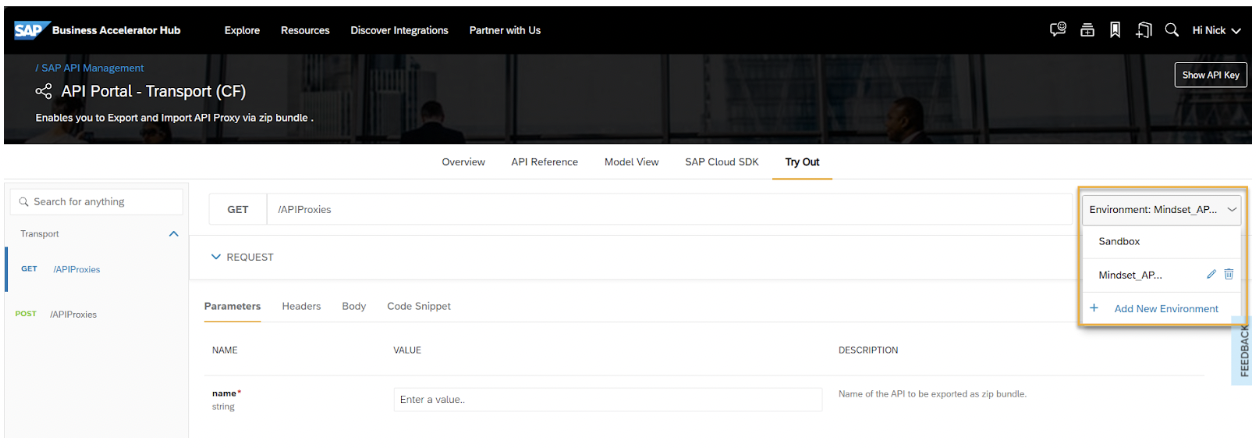Delete the Mindset_AP environment with trash icon

tap(1229, 274)
